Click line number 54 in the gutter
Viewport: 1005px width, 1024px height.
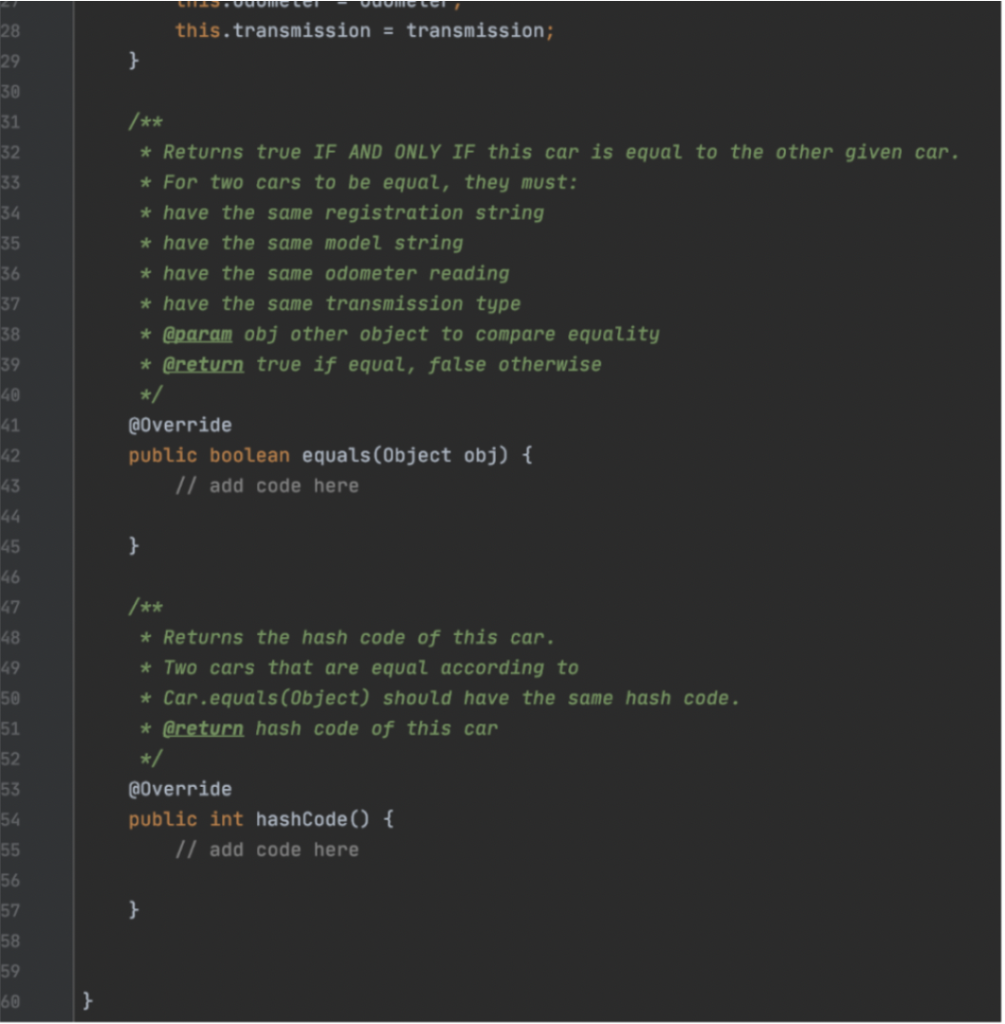click(x=10, y=821)
